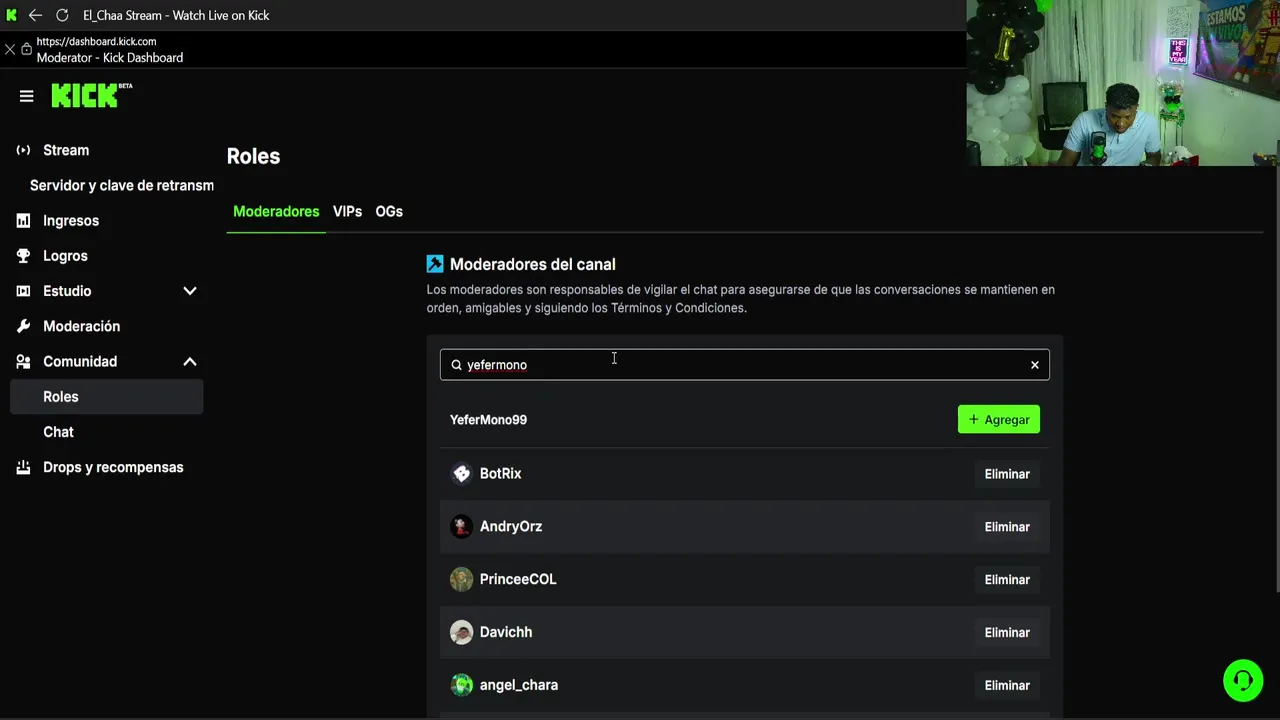Image resolution: width=1280 pixels, height=720 pixels.
Task: Click the YeferMono99 search result name
Action: click(x=488, y=420)
